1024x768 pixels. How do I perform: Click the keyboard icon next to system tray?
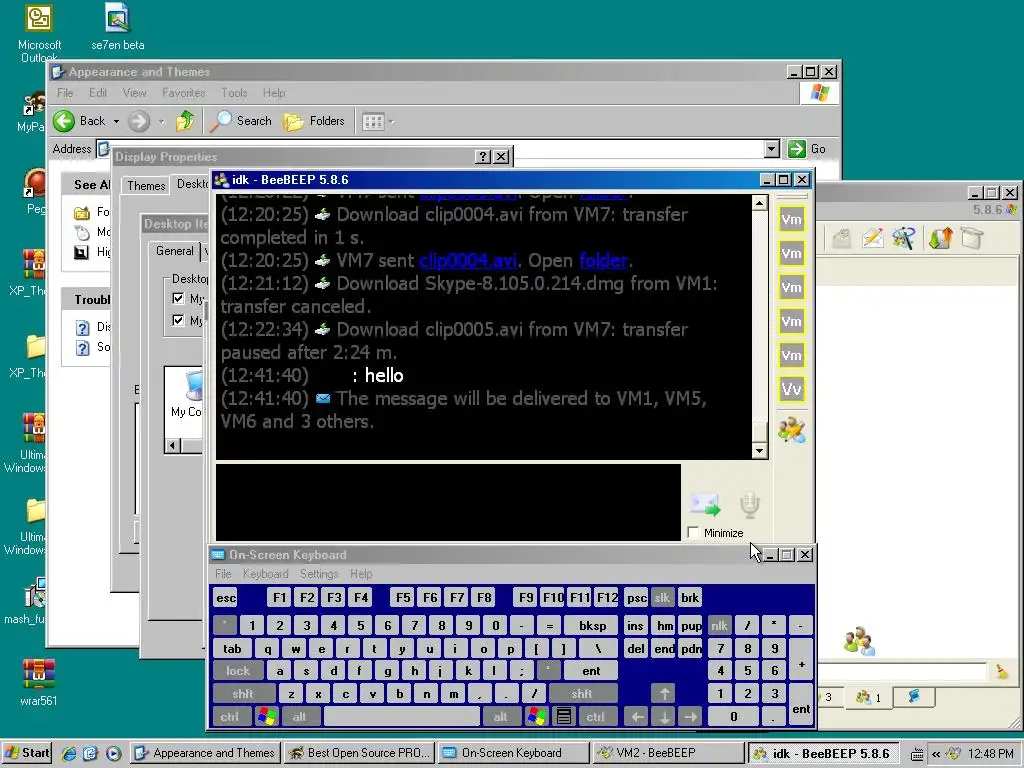[x=917, y=754]
